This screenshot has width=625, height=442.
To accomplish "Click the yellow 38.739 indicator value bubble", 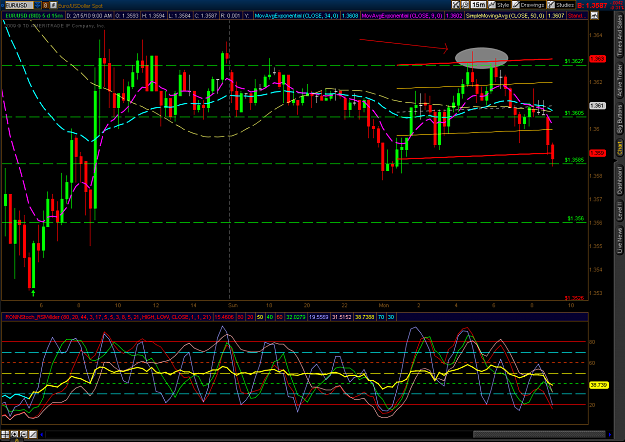I will [x=599, y=385].
